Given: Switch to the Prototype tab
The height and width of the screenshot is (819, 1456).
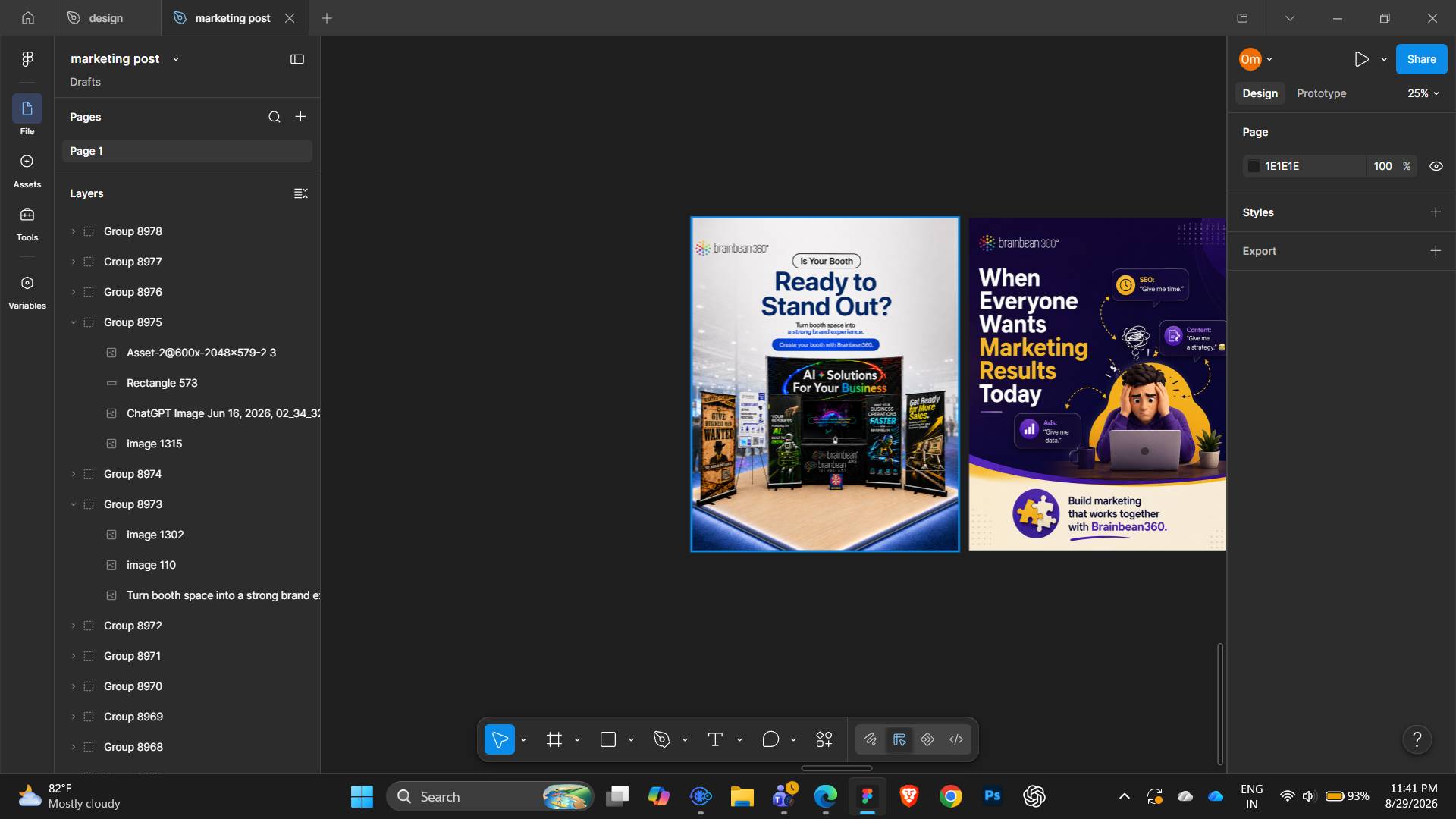Looking at the screenshot, I should pyautogui.click(x=1321, y=93).
